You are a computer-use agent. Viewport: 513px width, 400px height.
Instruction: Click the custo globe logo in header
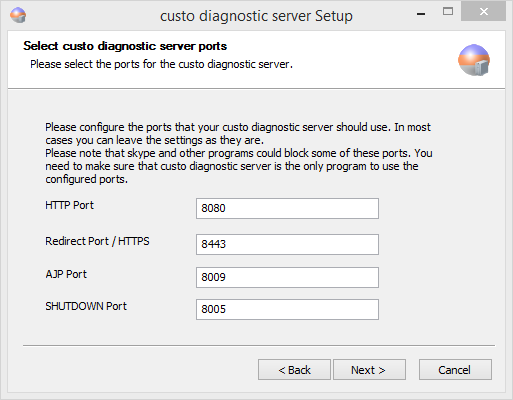(474, 60)
